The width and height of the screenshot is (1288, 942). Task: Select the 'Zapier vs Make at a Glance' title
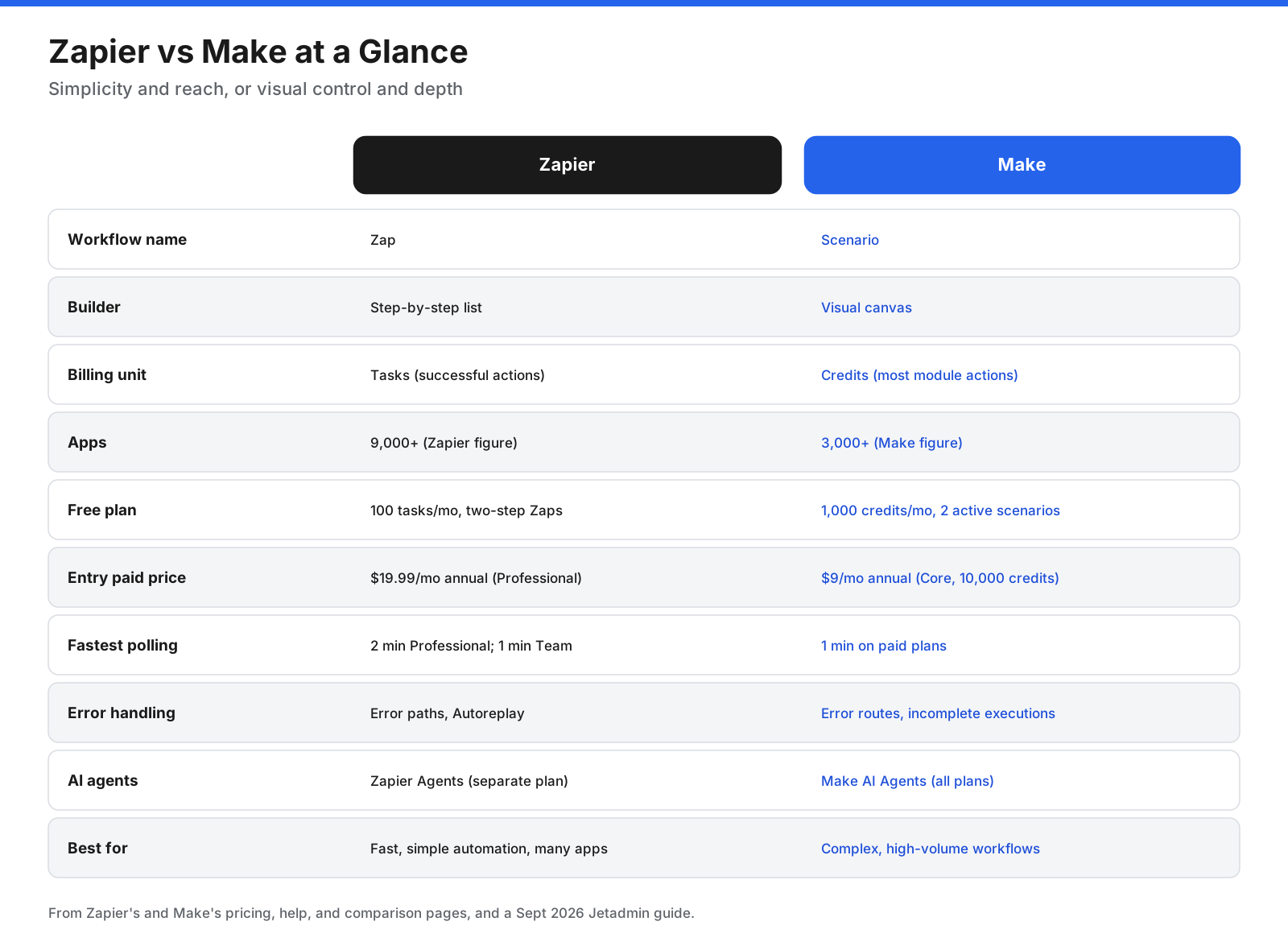[x=258, y=52]
